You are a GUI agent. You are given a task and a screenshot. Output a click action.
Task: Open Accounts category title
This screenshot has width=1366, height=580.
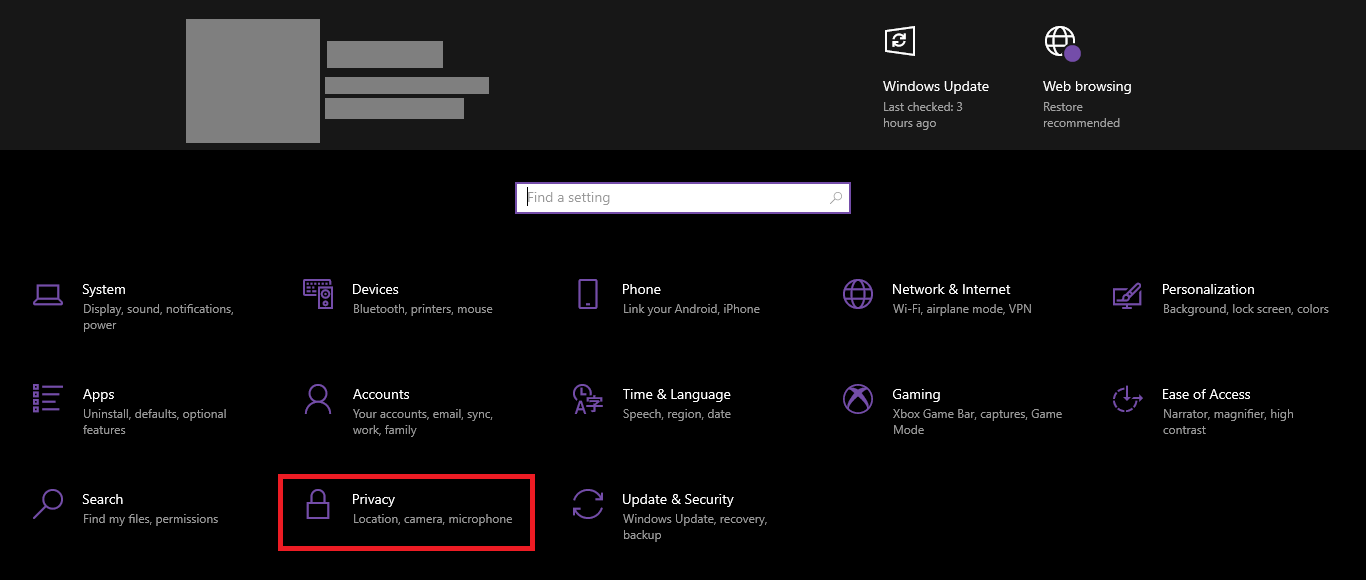(x=381, y=394)
